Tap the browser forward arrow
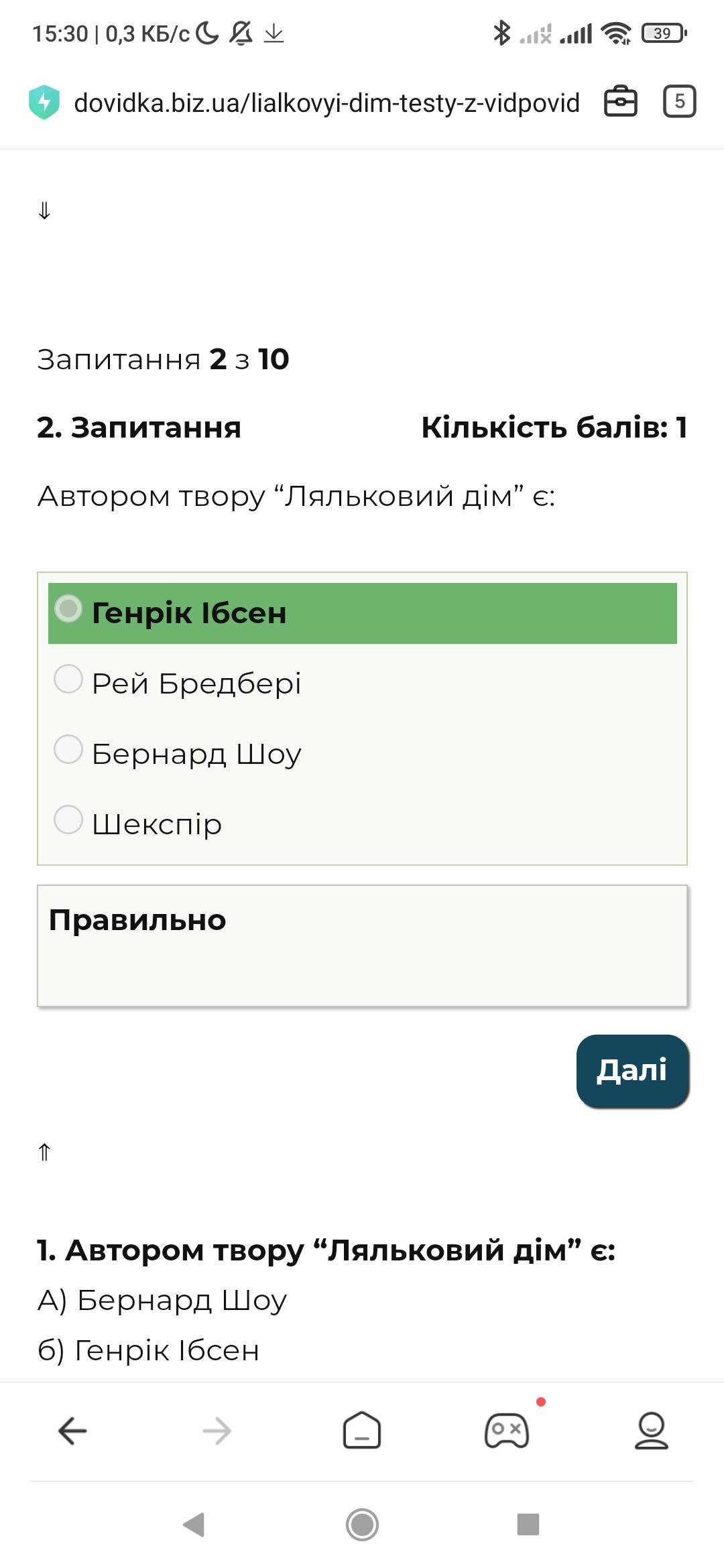The image size is (724, 1568). click(217, 1431)
